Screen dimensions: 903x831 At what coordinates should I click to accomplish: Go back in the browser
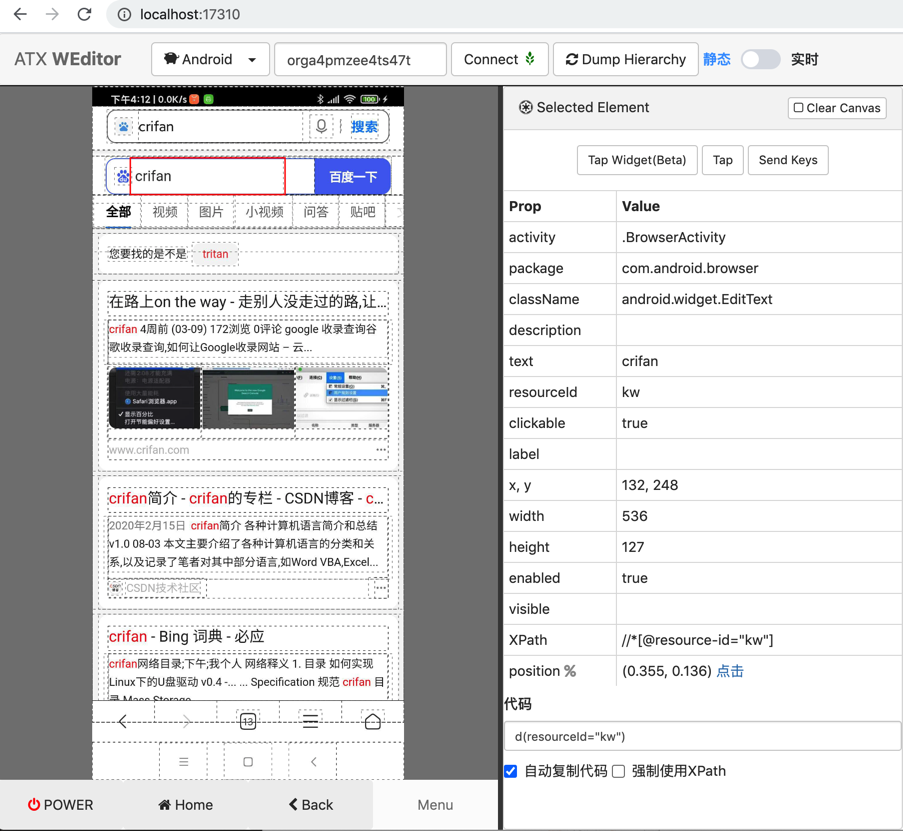pyautogui.click(x=20, y=14)
